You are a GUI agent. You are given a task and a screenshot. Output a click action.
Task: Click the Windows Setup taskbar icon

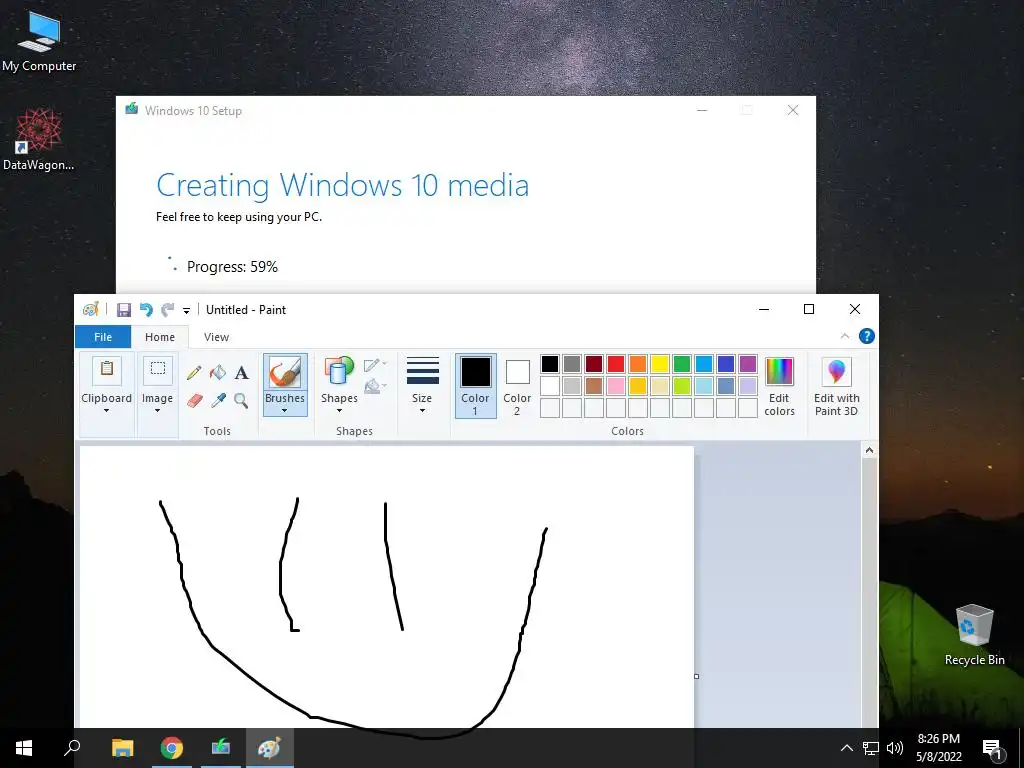[221, 748]
